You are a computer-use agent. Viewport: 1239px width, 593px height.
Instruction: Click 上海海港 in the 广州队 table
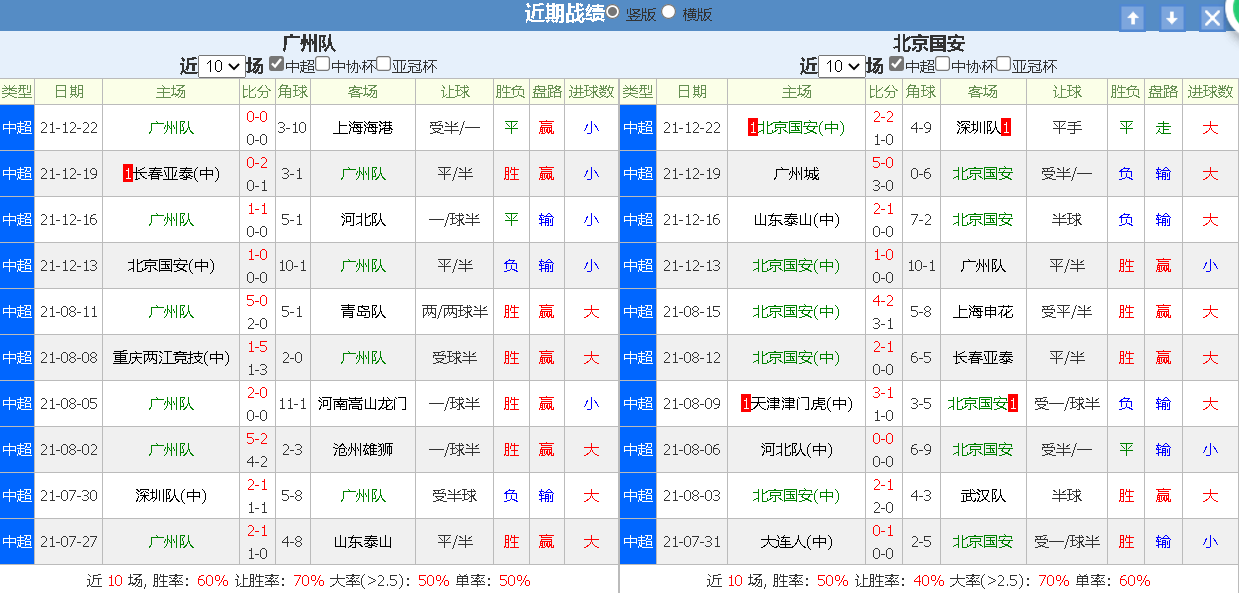point(363,128)
